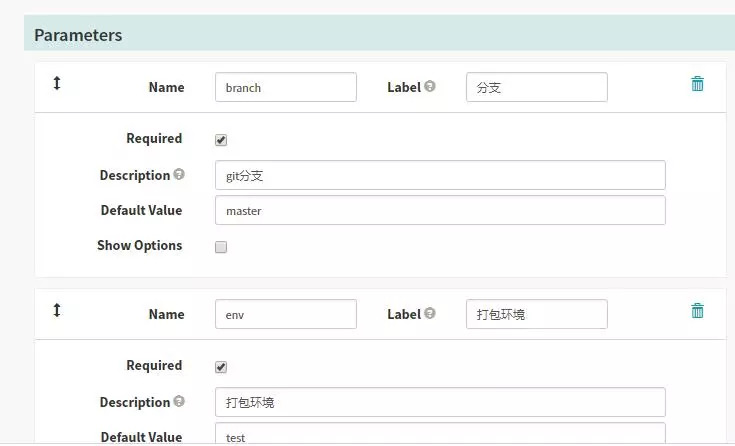Delete the env parameter with trash icon

pos(697,310)
